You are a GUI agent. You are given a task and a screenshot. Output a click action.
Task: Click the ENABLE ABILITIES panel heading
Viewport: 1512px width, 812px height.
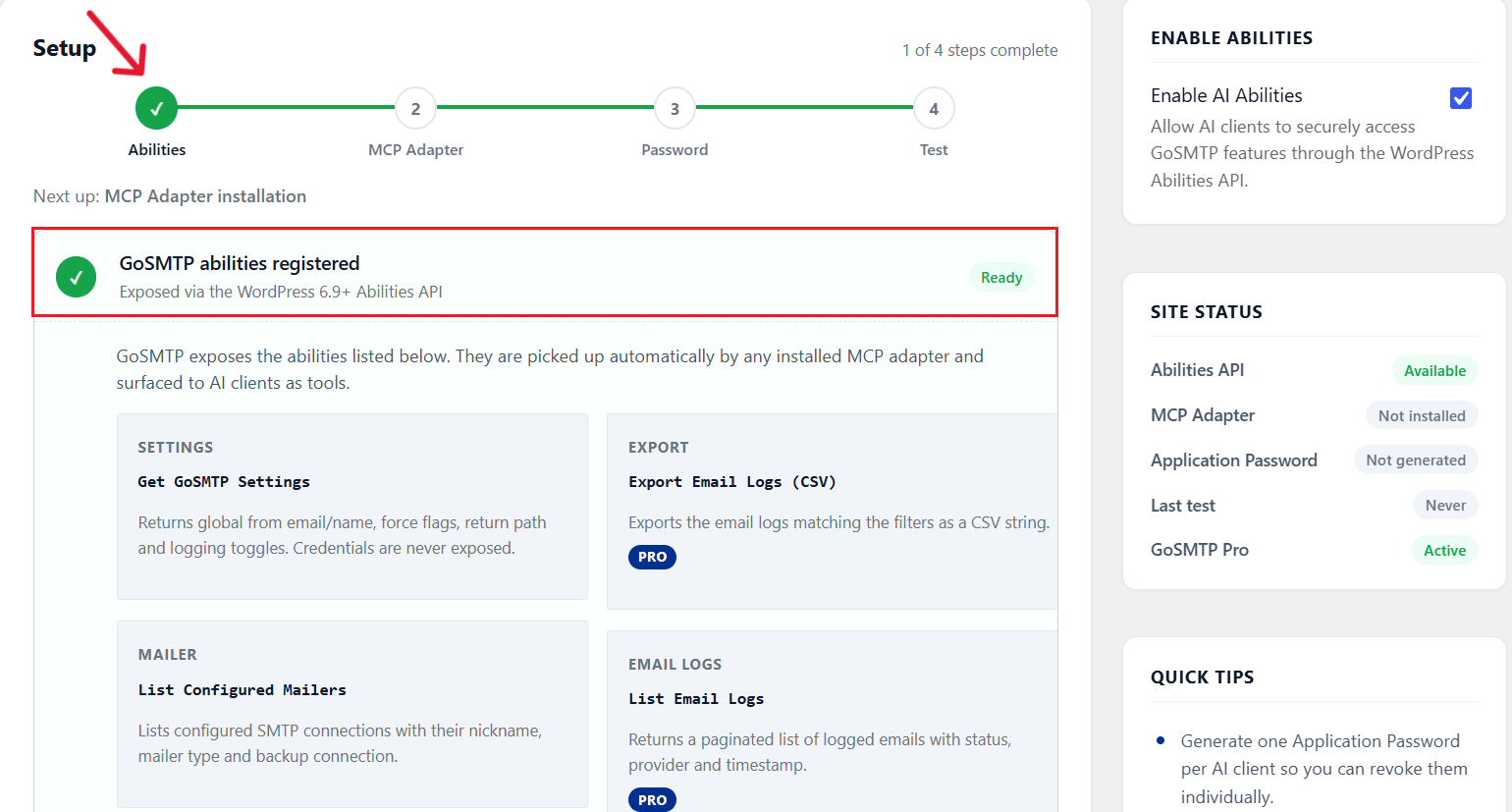point(1231,38)
